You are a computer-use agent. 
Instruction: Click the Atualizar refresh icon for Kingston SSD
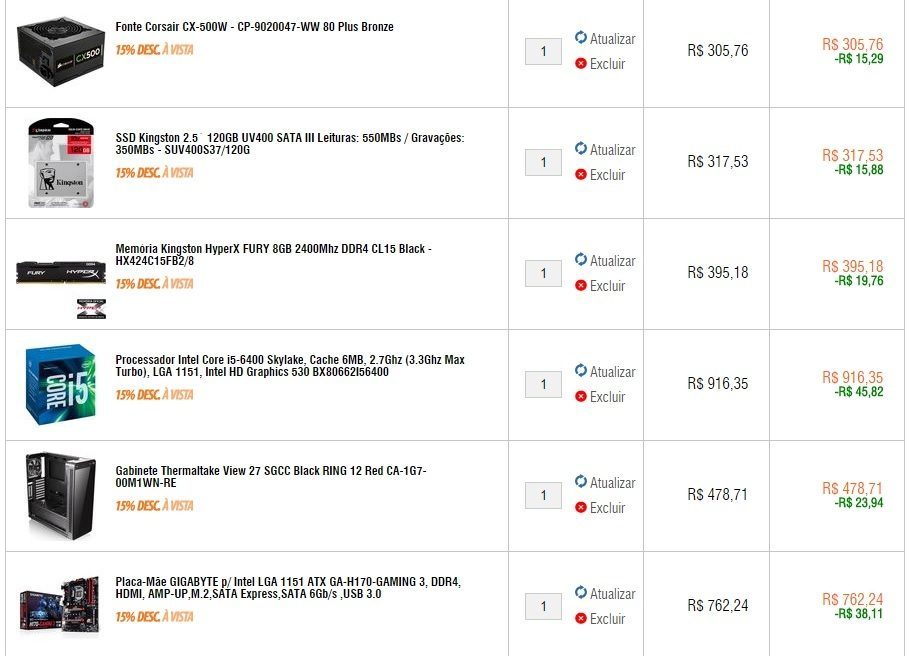[x=581, y=149]
